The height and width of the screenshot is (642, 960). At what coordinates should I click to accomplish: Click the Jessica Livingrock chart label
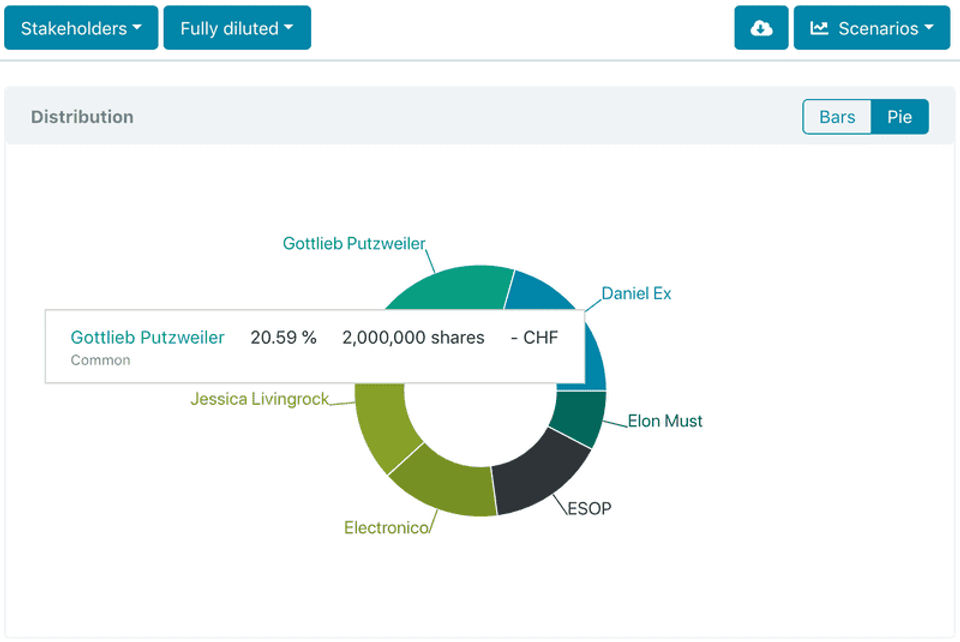[260, 399]
